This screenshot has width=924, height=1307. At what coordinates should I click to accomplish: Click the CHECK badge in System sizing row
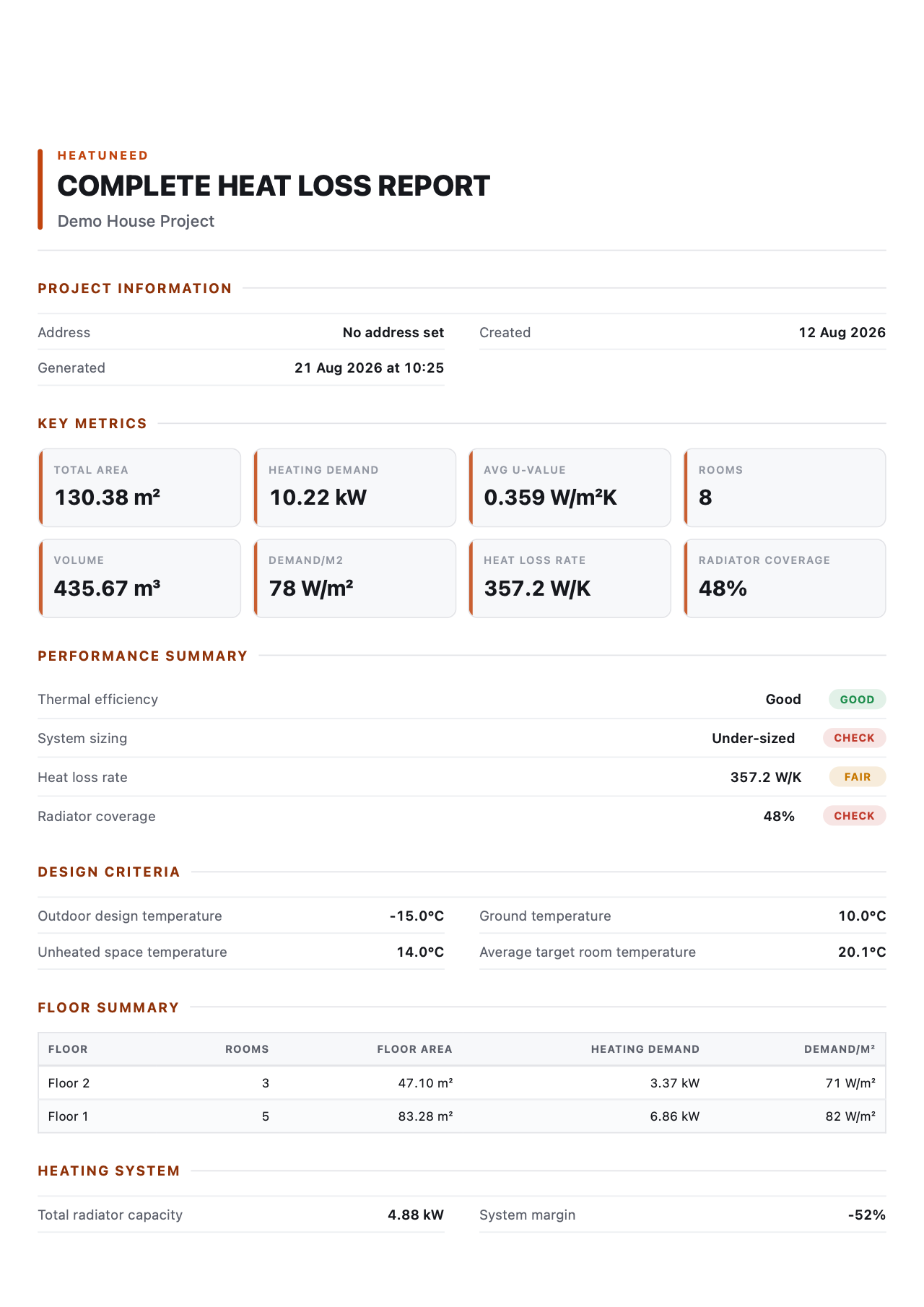(x=854, y=738)
